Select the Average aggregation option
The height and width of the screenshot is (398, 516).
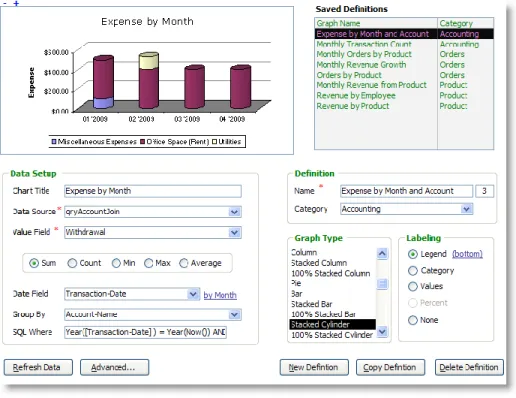tap(184, 263)
